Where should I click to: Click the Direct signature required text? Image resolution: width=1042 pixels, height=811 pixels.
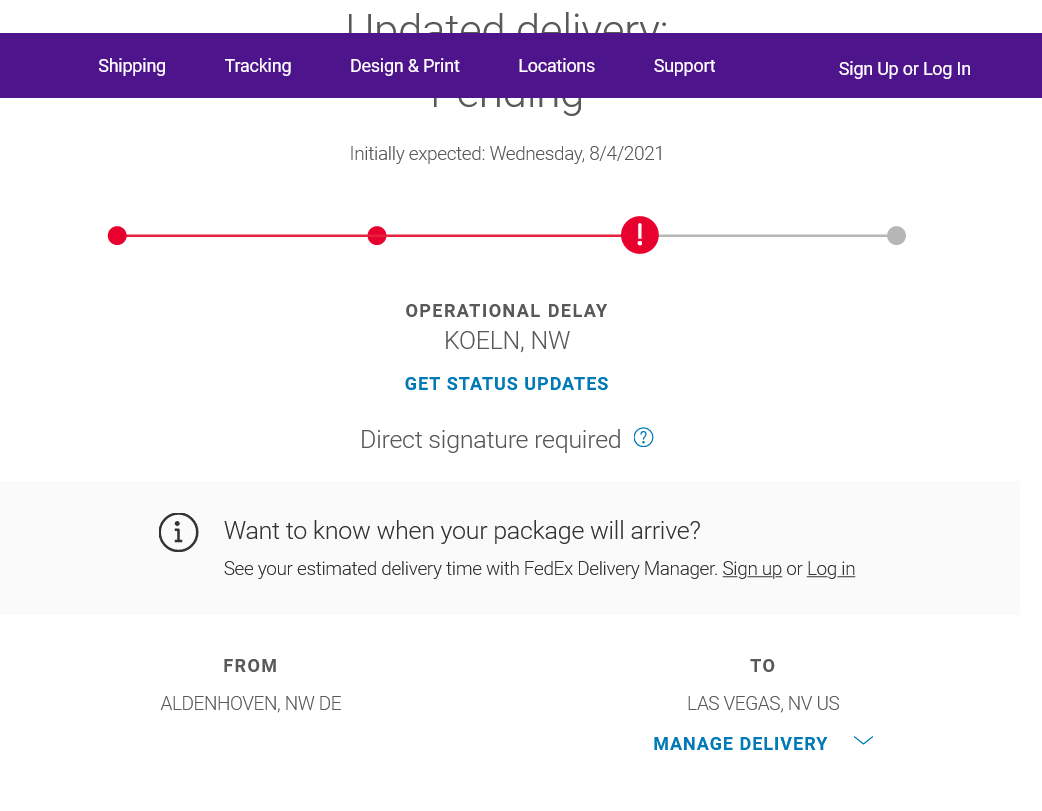[x=490, y=439]
